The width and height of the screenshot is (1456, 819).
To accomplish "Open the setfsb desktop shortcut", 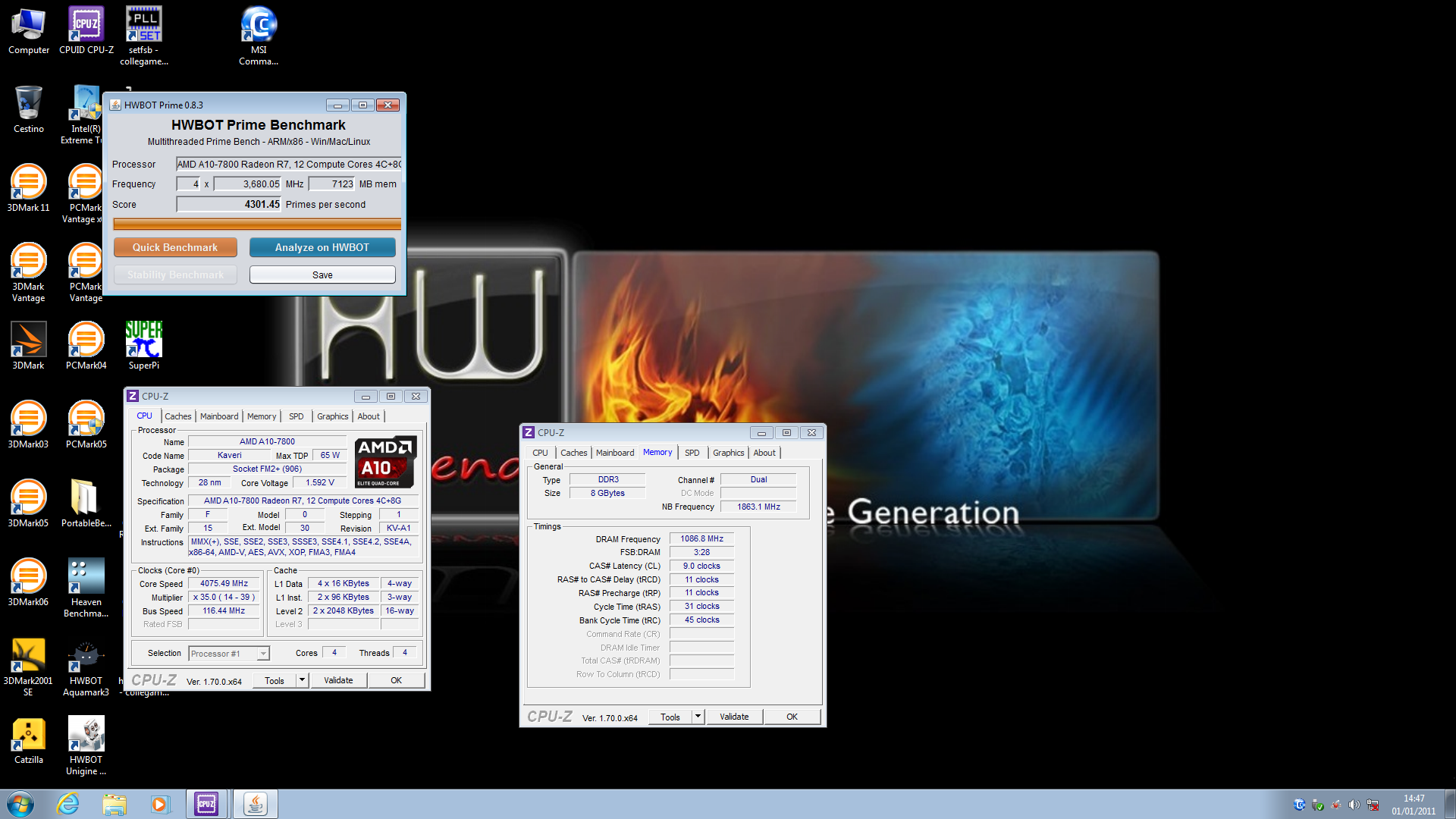I will coord(144,37).
